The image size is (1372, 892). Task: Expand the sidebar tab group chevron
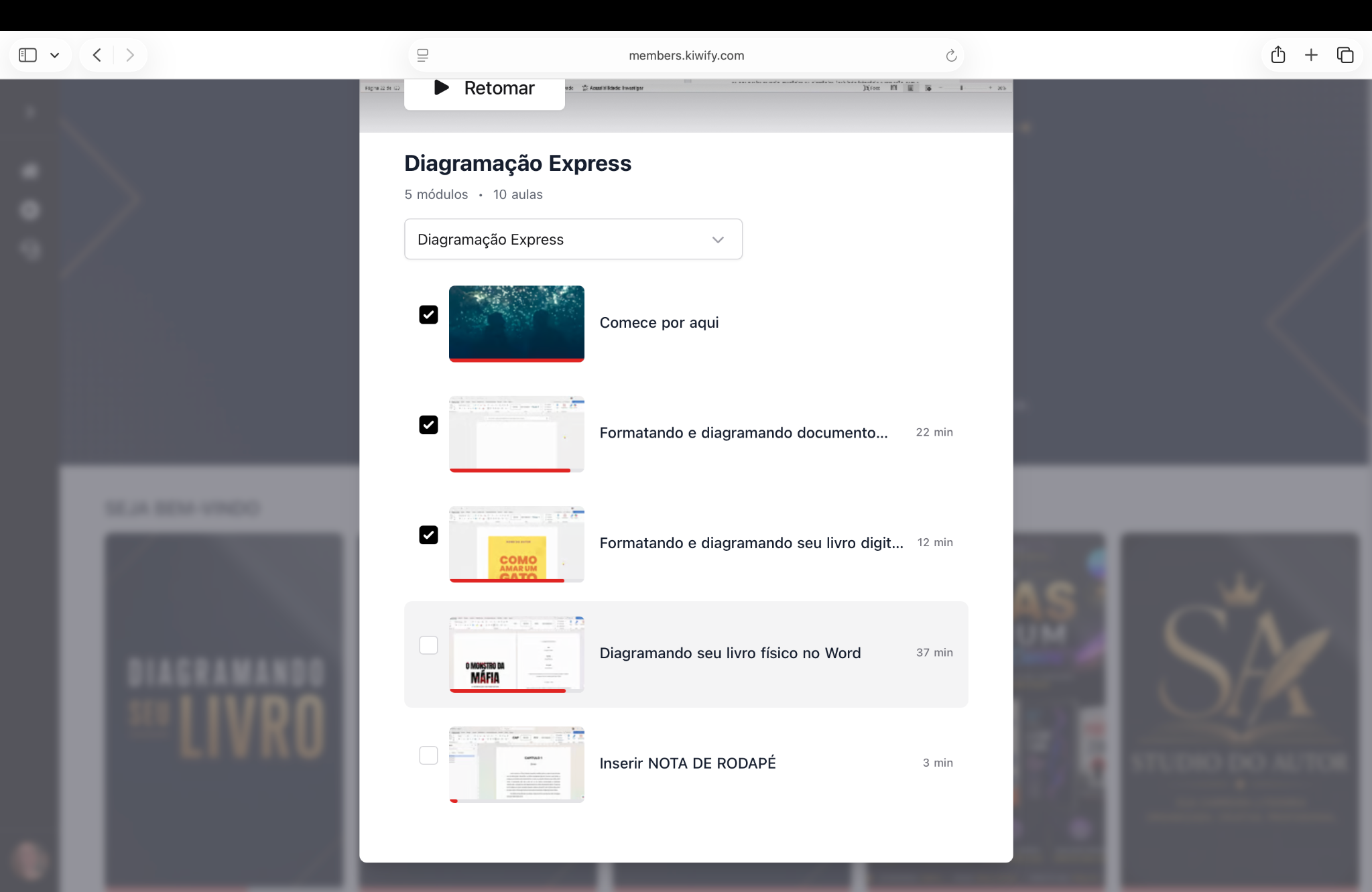coord(55,55)
